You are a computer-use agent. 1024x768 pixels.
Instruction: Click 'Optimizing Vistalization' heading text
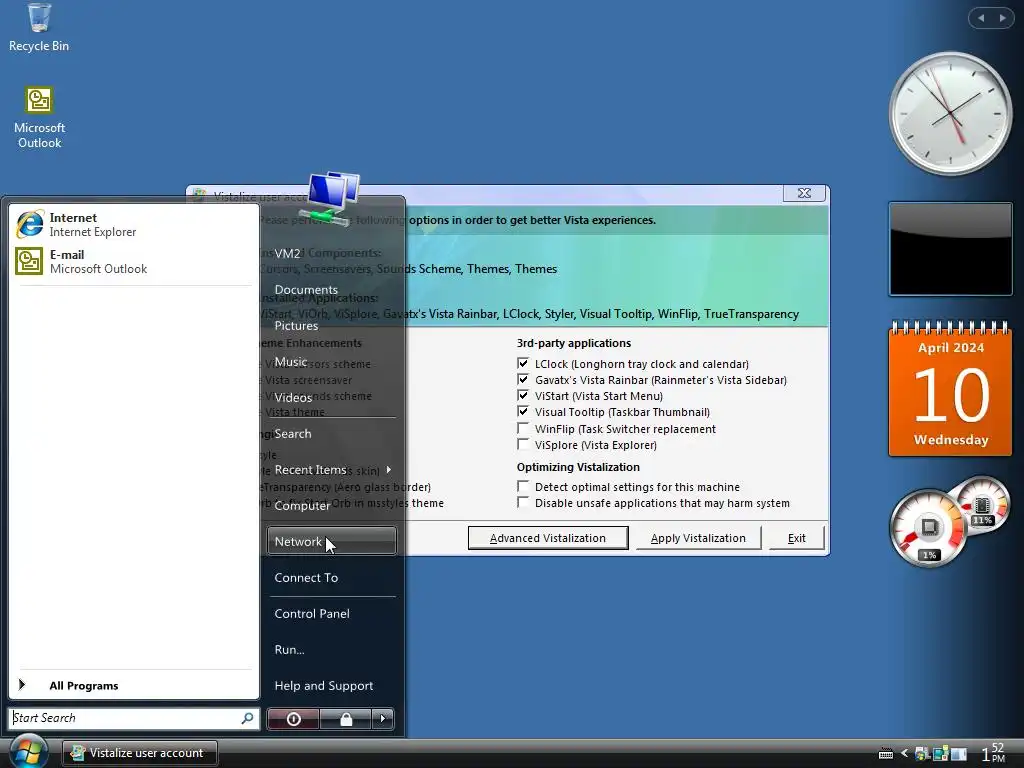(578, 467)
